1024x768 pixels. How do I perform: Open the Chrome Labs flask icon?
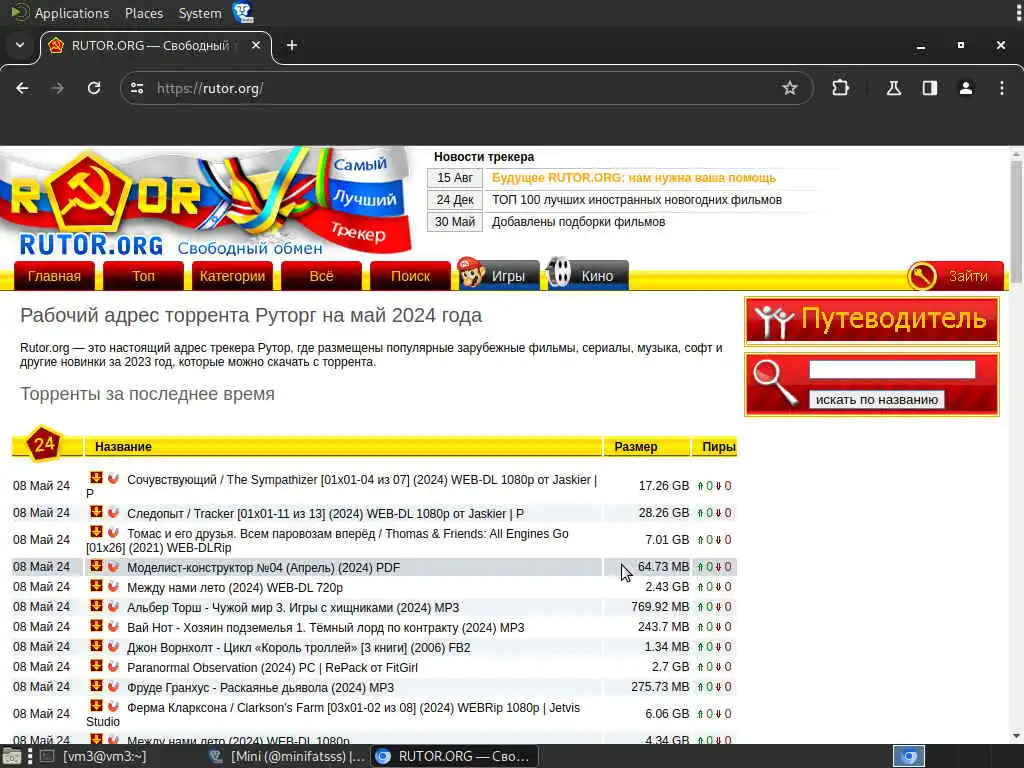(x=894, y=88)
